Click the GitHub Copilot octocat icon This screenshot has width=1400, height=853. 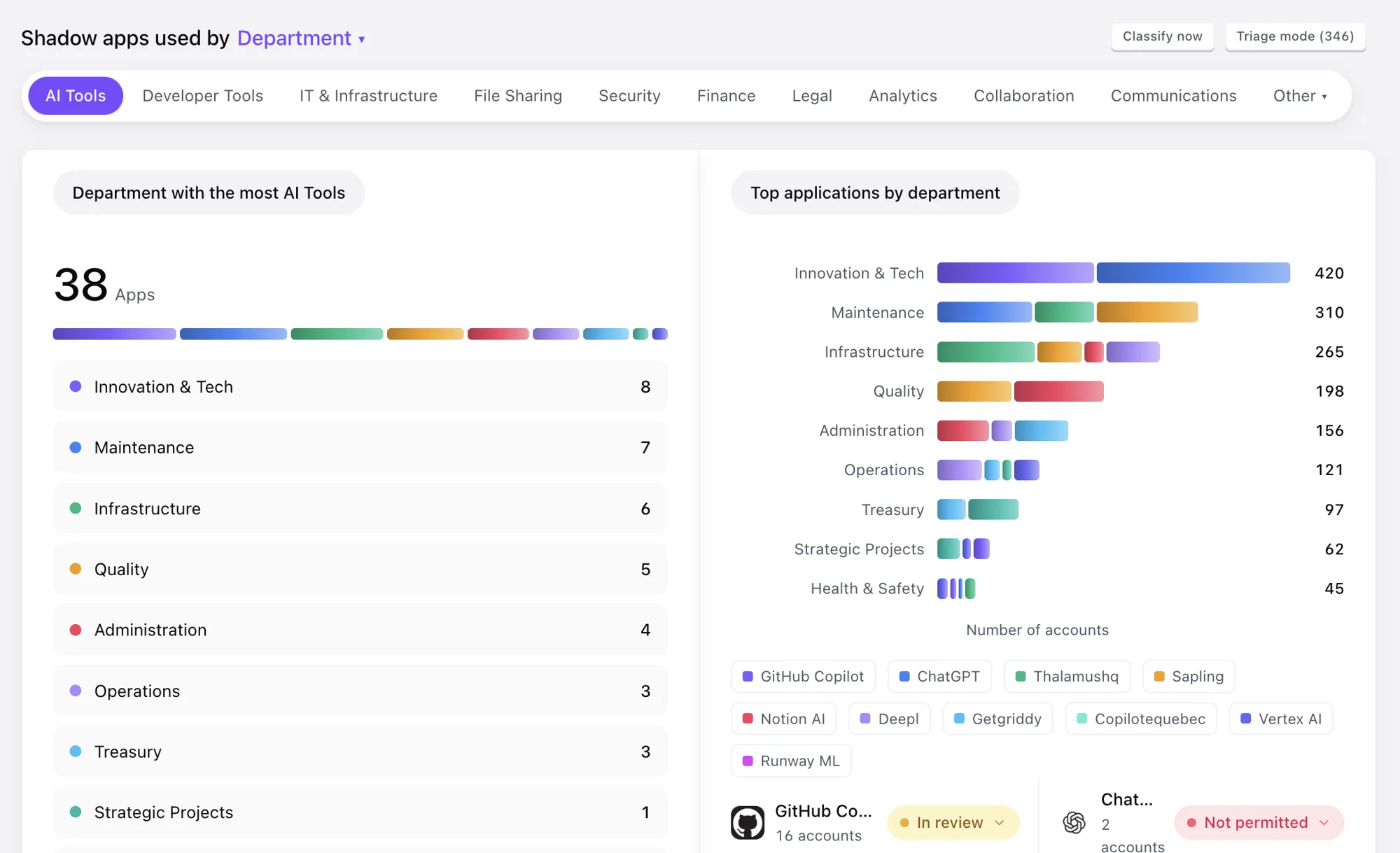[748, 822]
